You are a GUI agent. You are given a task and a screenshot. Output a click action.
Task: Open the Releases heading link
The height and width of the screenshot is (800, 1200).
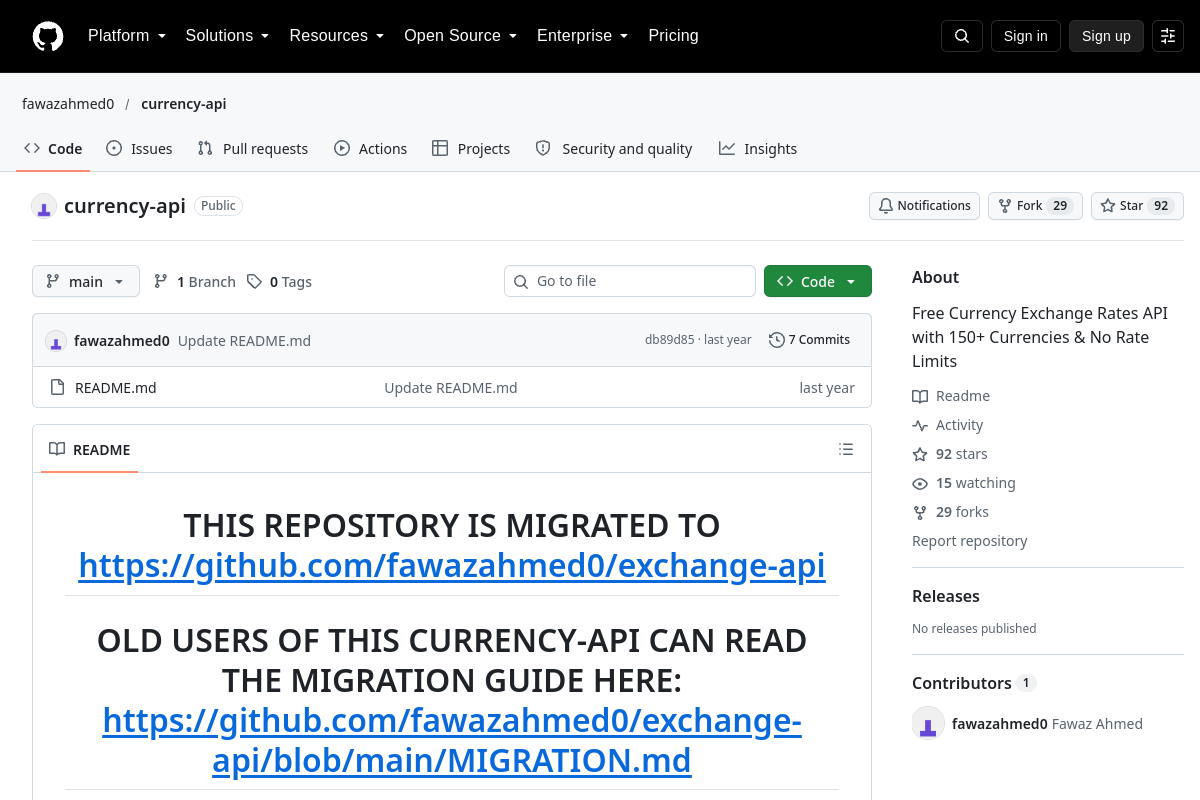(946, 596)
